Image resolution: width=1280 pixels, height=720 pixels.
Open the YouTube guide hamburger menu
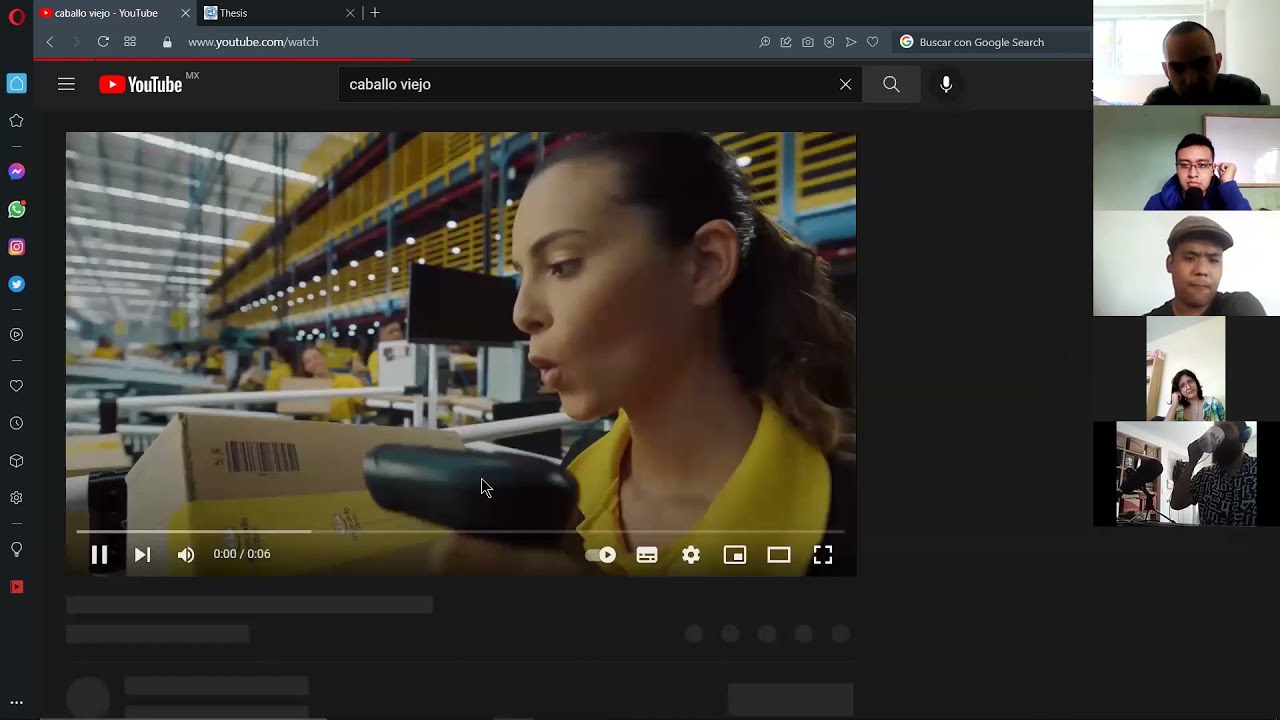coord(66,85)
